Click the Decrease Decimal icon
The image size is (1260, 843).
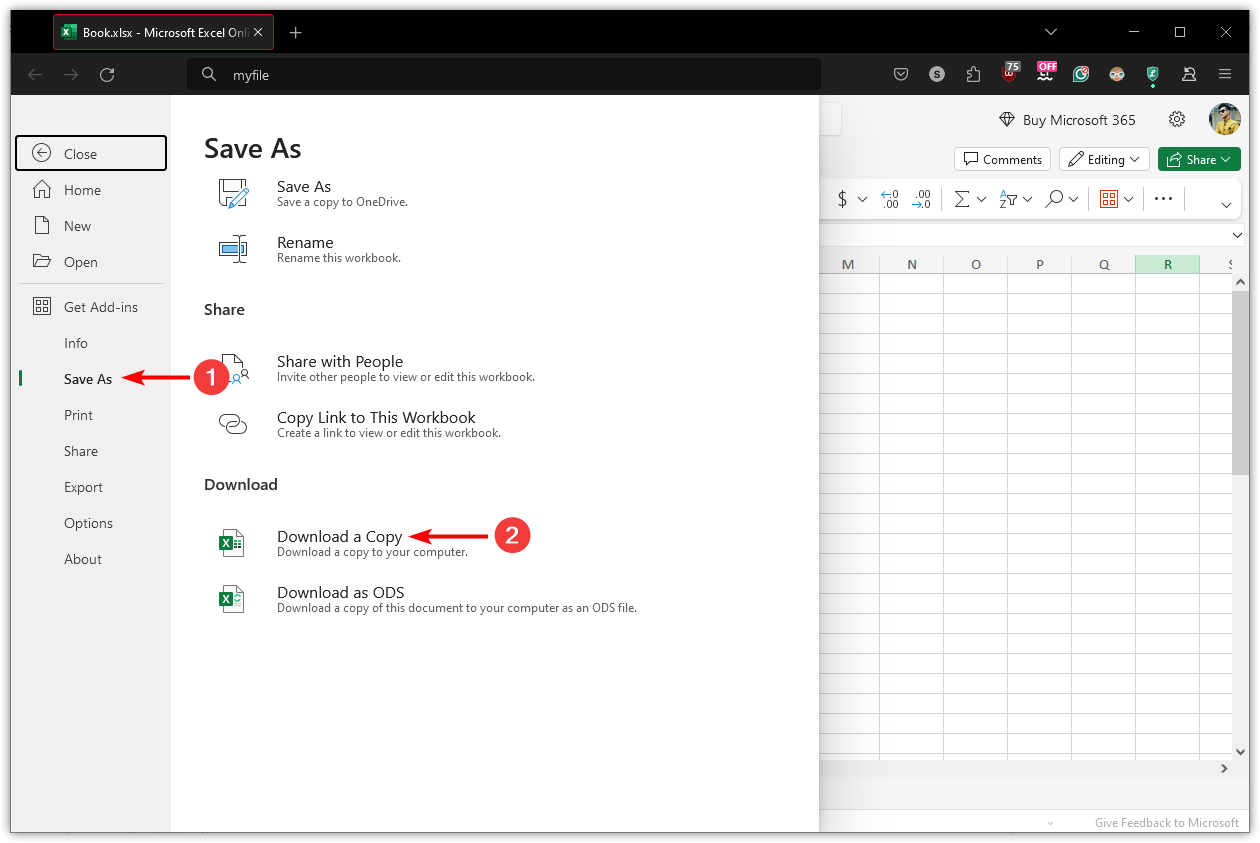pos(921,198)
